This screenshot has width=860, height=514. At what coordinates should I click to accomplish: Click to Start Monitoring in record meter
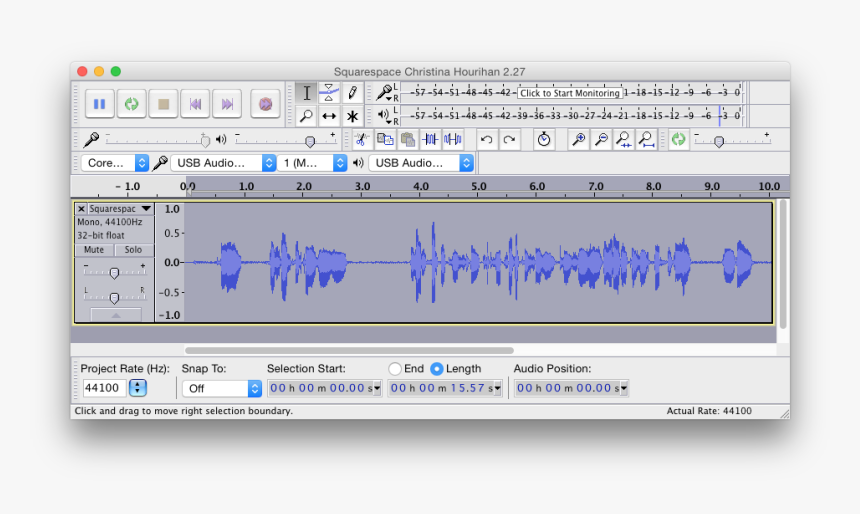pos(569,93)
